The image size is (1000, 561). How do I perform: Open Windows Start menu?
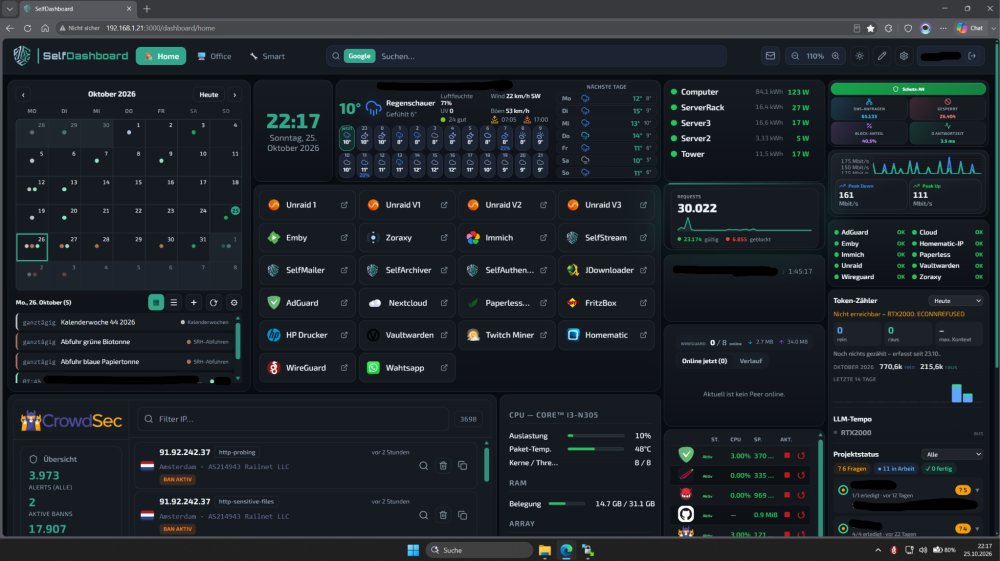413,550
